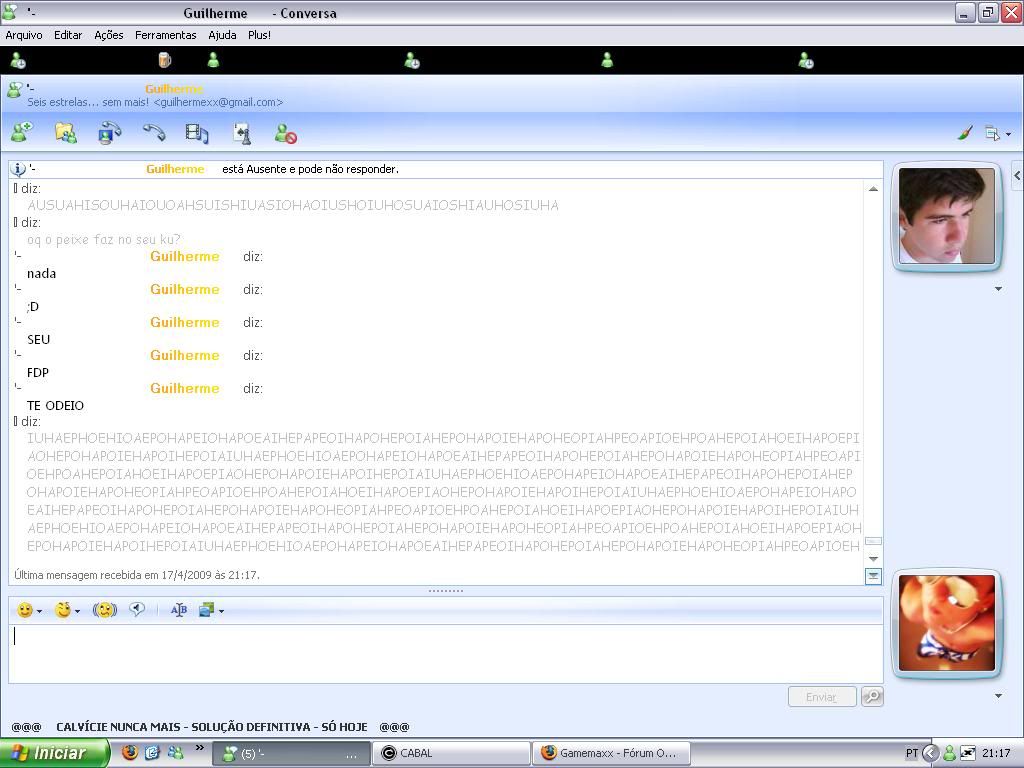This screenshot has width=1024, height=768.
Task: Click inside the message text input box
Action: click(x=445, y=653)
